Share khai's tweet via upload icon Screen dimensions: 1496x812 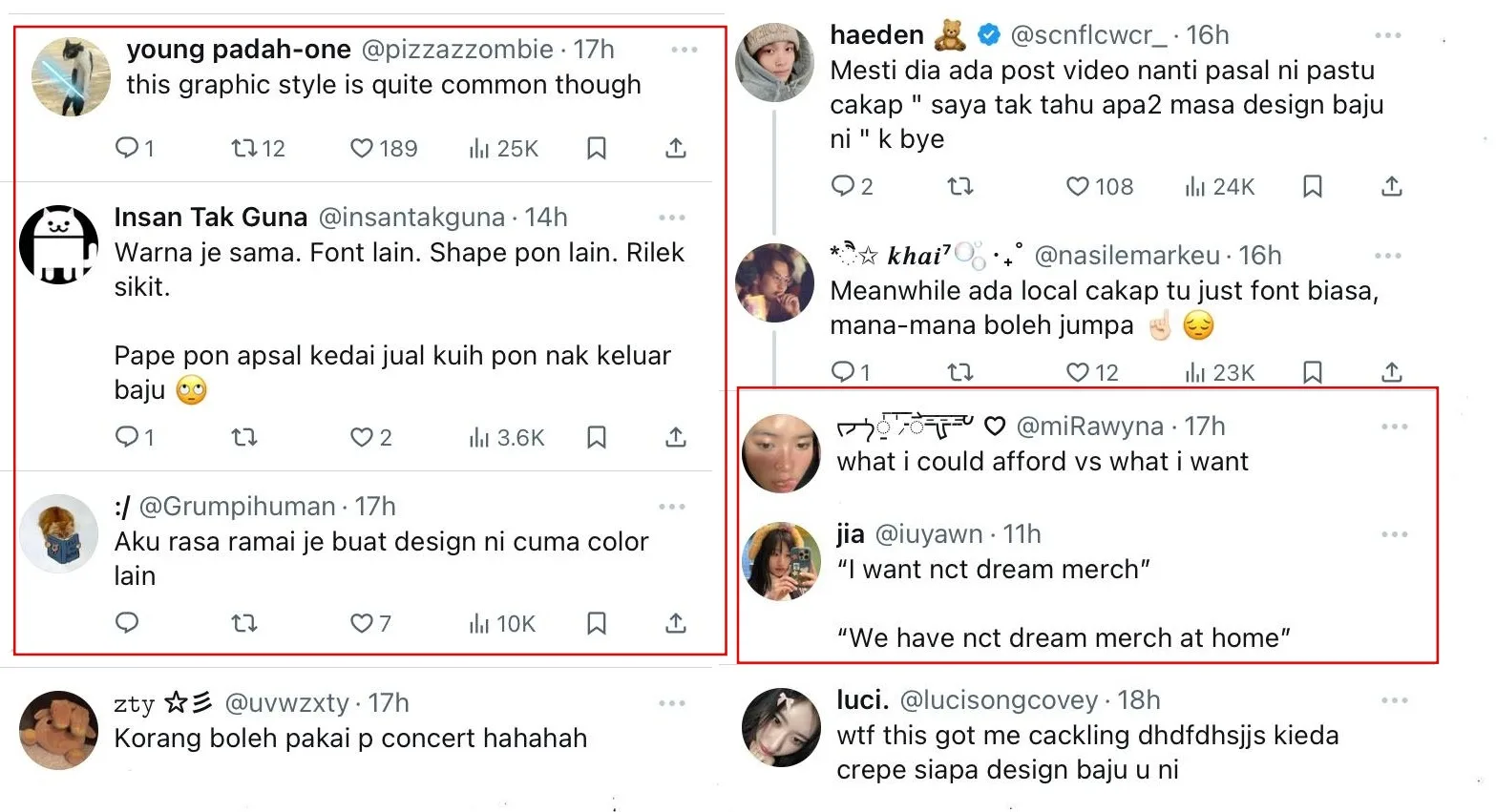1392,372
